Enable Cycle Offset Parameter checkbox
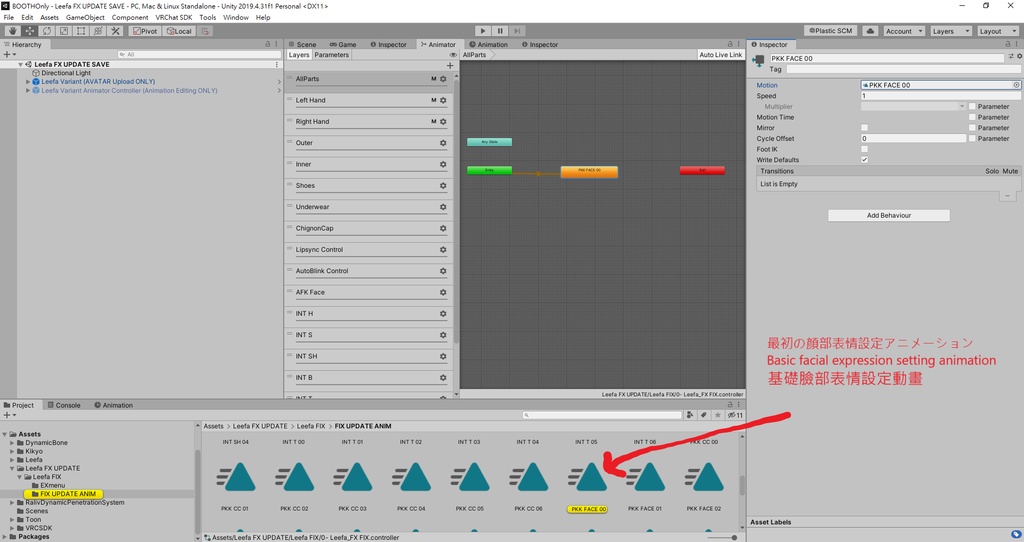1024x542 pixels. 972,138
